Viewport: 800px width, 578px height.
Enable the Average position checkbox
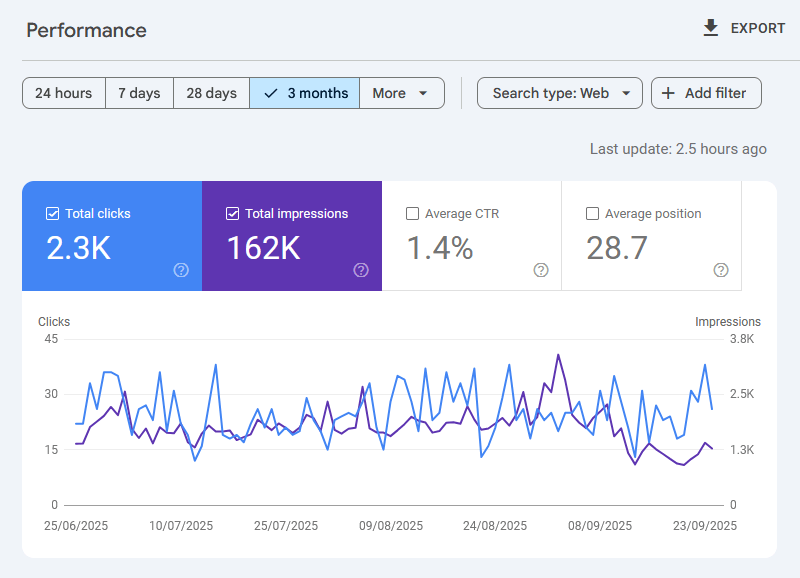click(x=593, y=213)
